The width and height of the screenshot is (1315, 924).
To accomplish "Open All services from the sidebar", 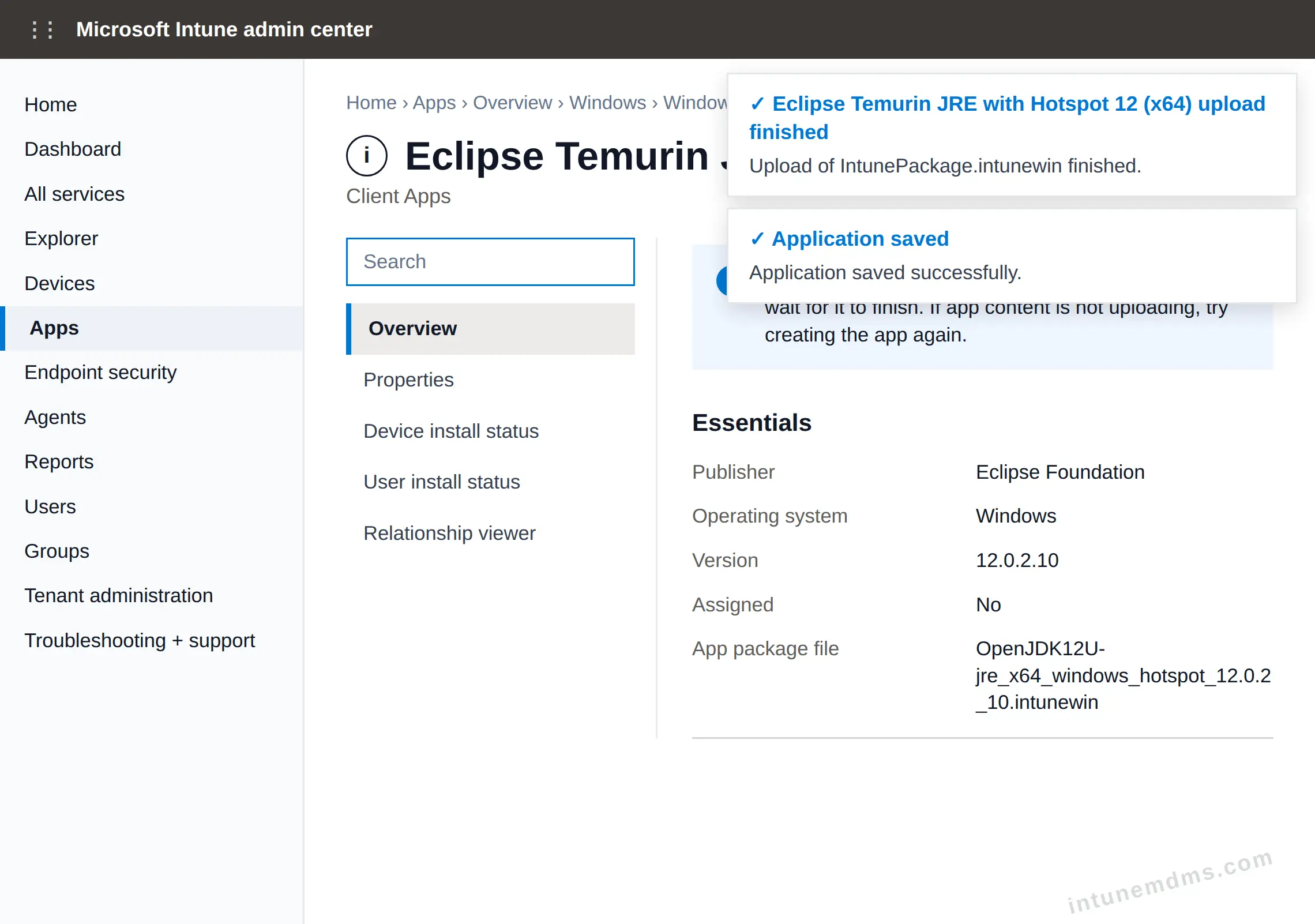I will coord(74,194).
